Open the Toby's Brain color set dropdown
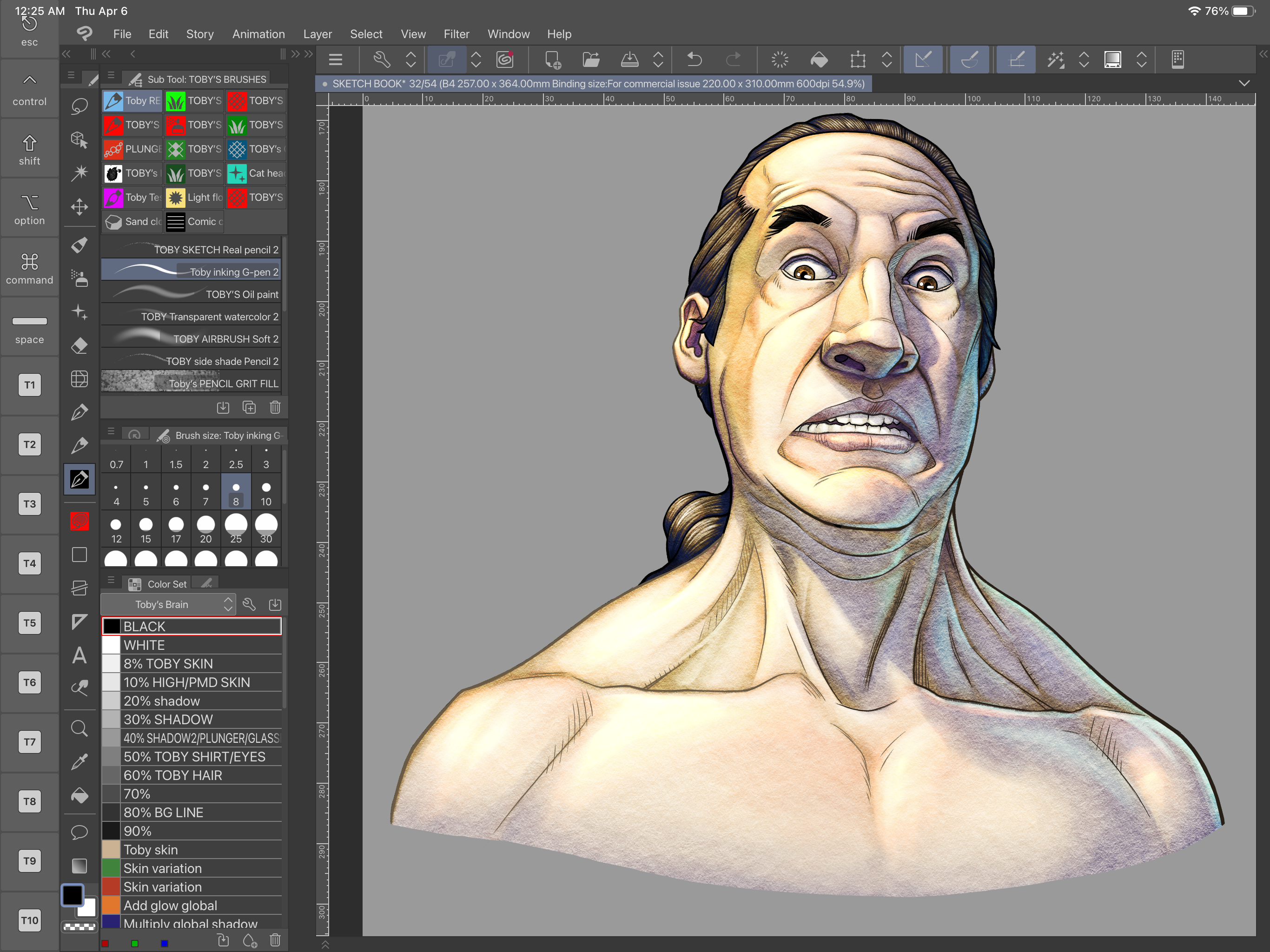The height and width of the screenshot is (952, 1270). click(168, 604)
